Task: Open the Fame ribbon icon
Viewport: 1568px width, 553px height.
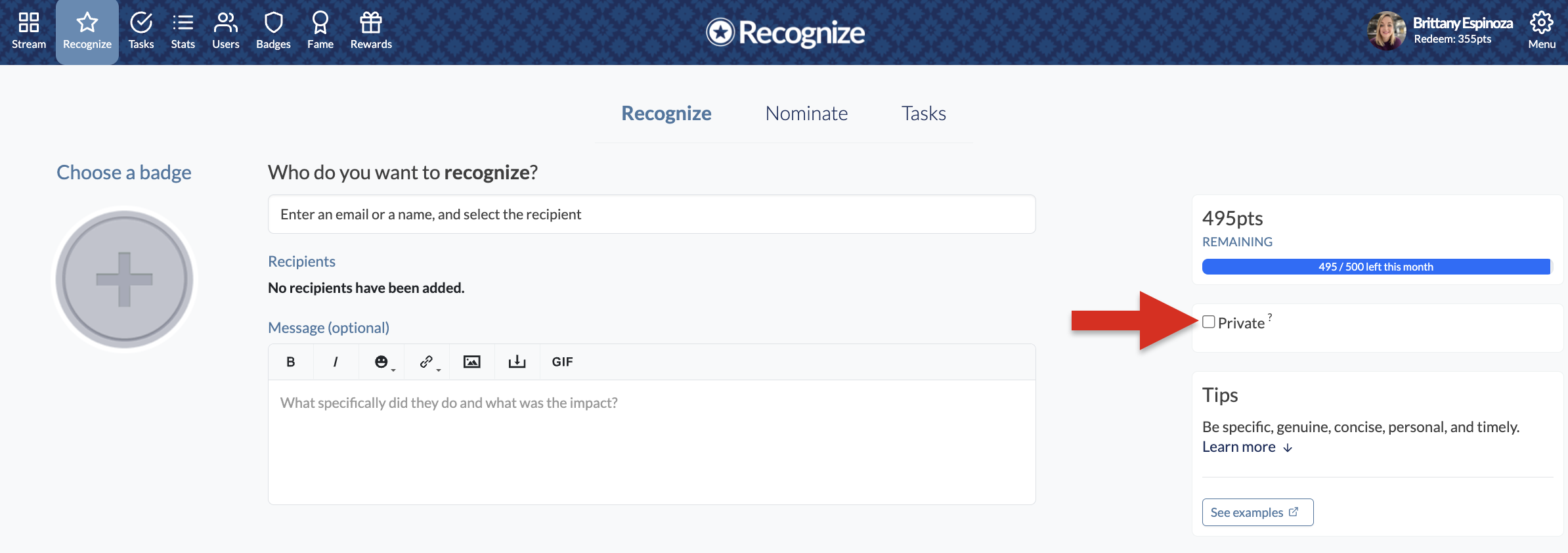Action: point(320,23)
